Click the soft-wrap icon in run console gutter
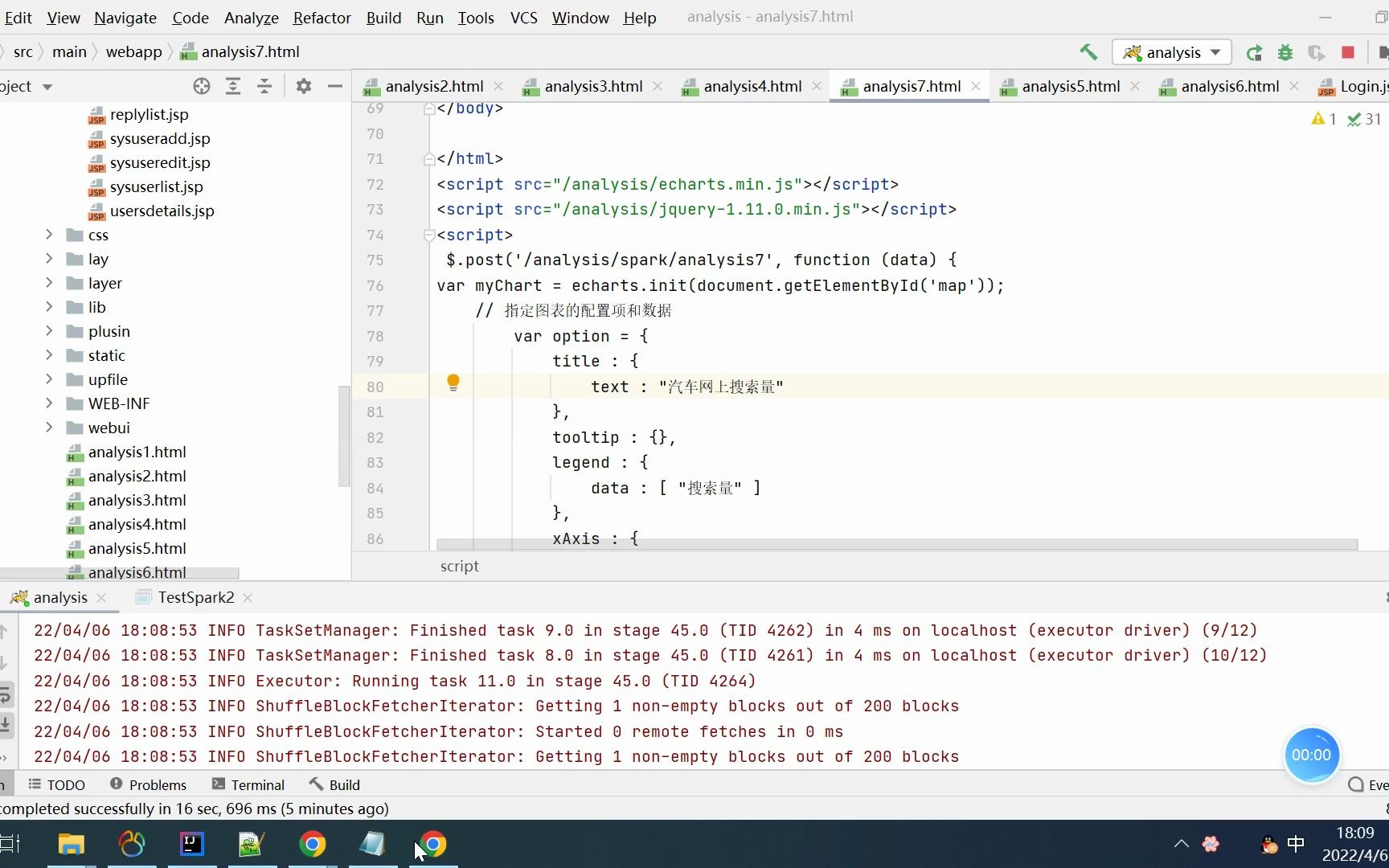The height and width of the screenshot is (868, 1389). (x=6, y=694)
